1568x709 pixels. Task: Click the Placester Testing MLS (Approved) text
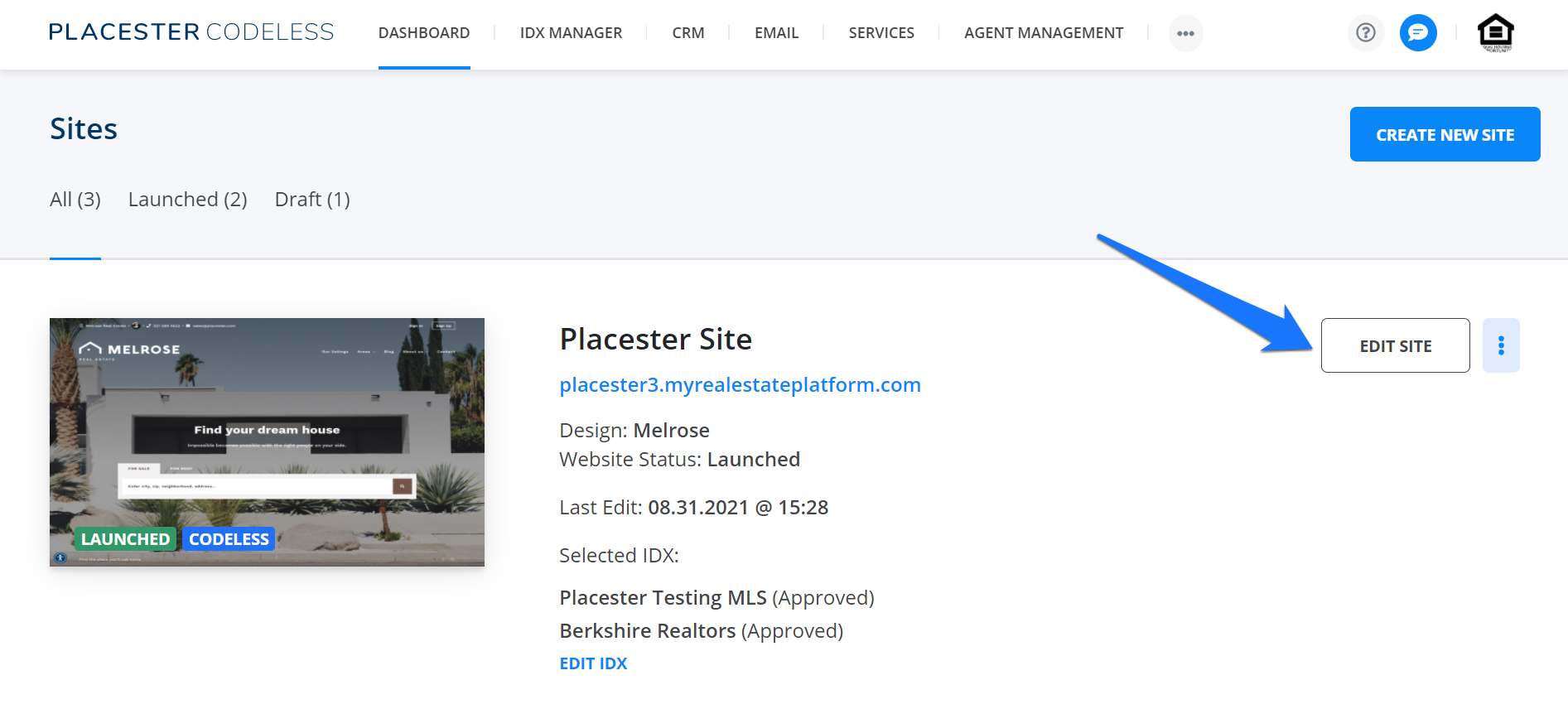[x=716, y=598]
